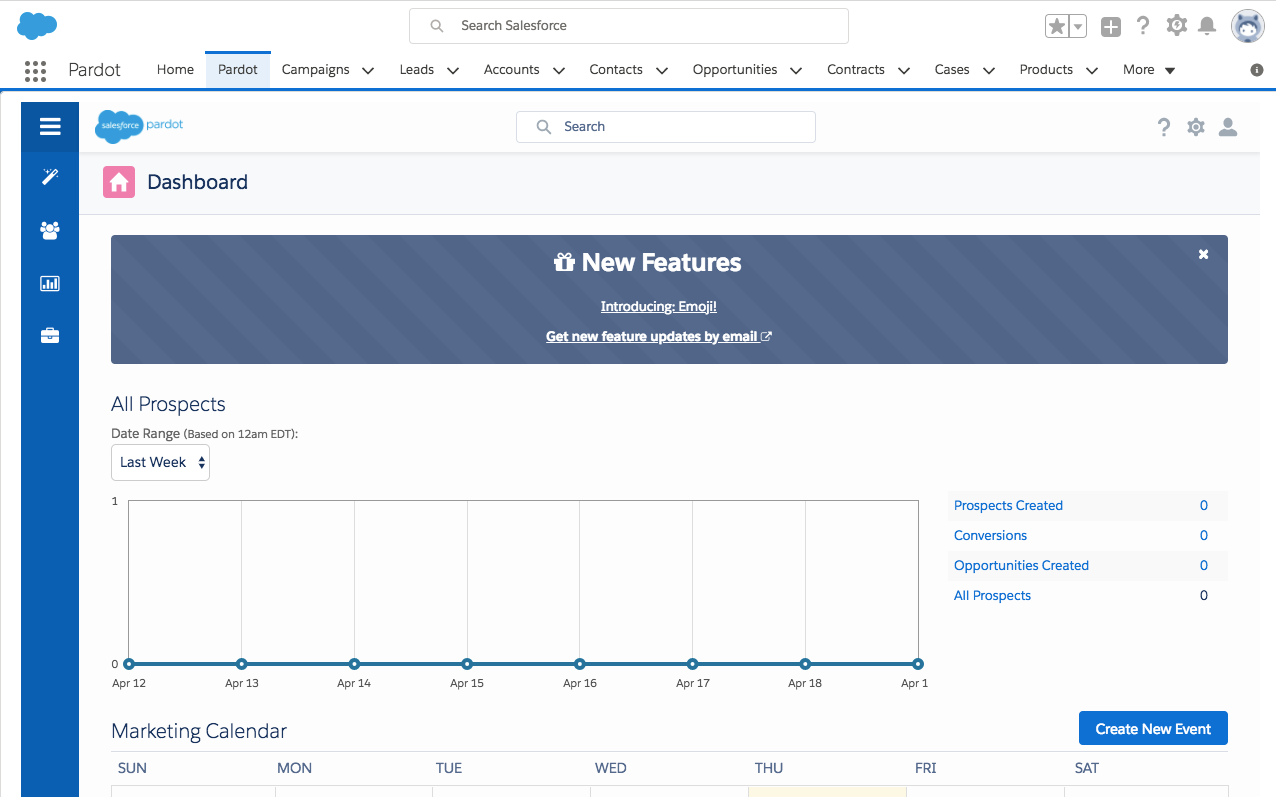
Task: Open the Reports chart sidebar icon
Action: point(50,284)
